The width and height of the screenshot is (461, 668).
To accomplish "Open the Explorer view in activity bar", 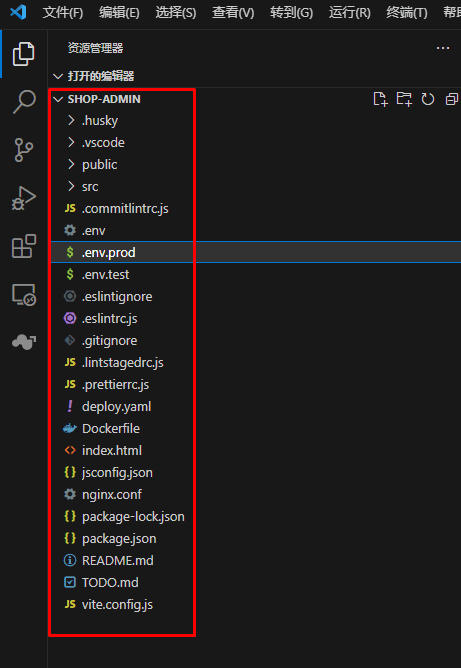I will [x=23, y=54].
